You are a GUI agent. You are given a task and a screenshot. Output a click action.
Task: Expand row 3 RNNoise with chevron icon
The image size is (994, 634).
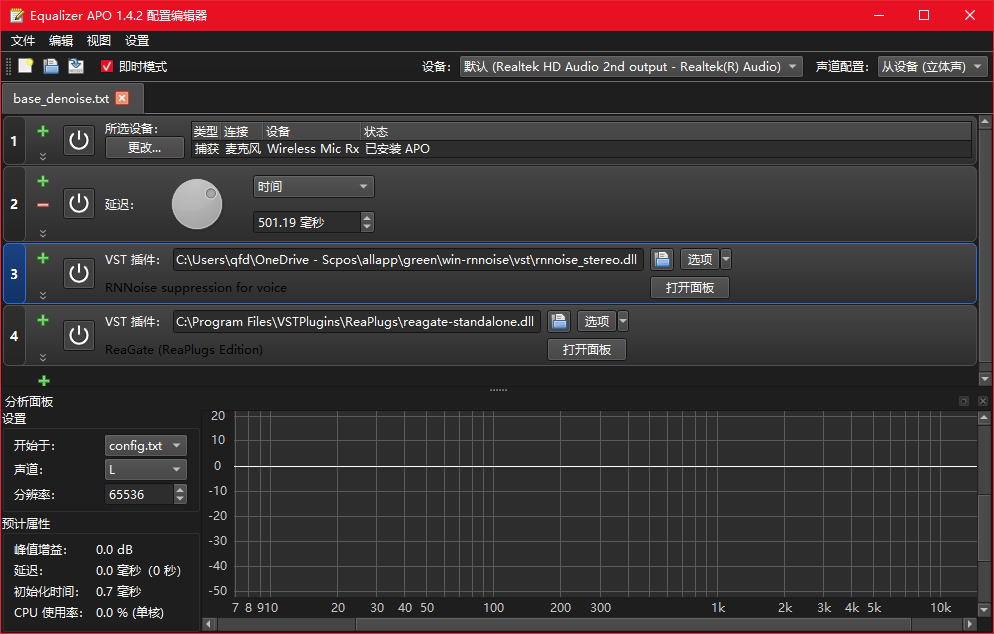[x=43, y=295]
